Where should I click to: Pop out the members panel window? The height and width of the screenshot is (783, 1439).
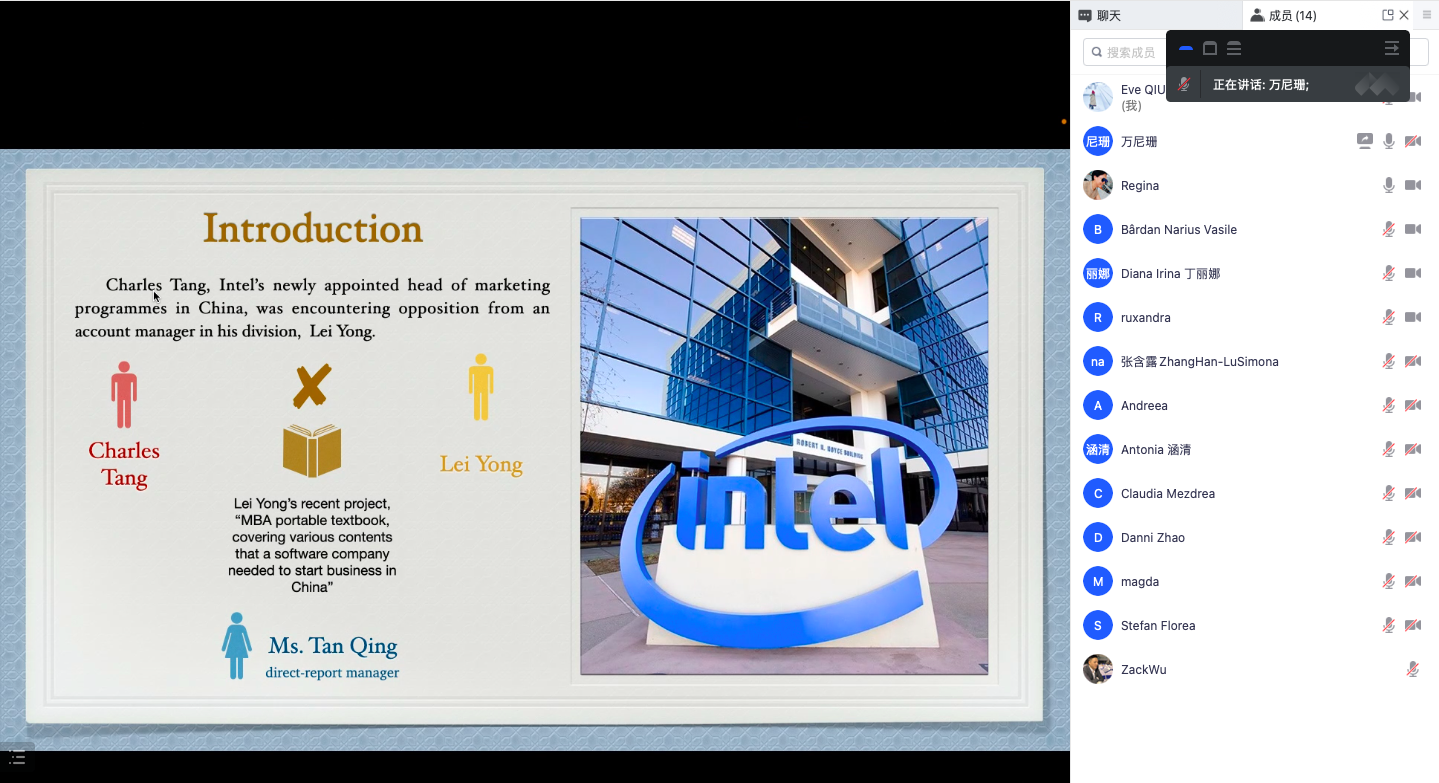pos(1387,15)
